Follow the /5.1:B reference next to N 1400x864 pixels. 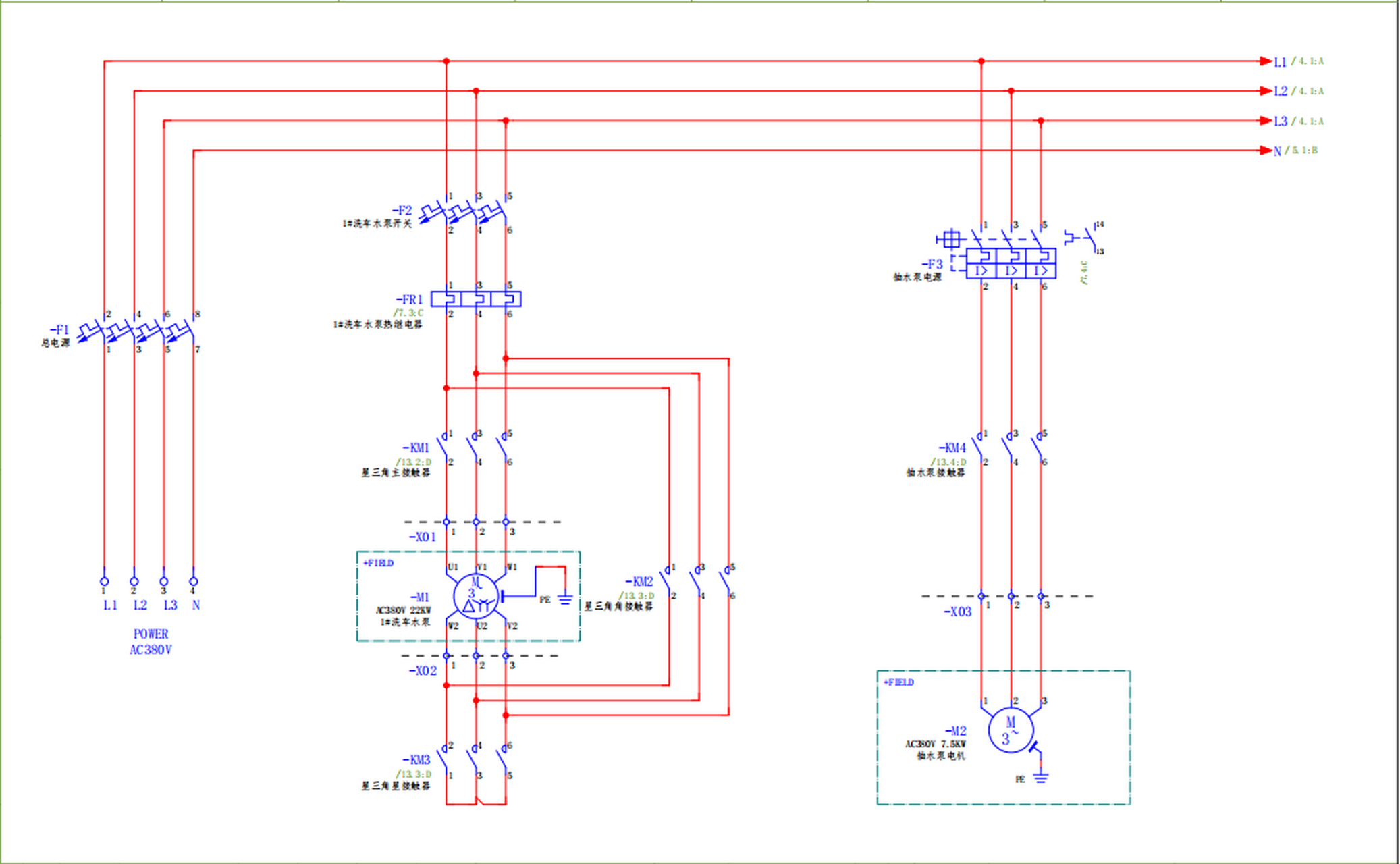coord(1301,151)
